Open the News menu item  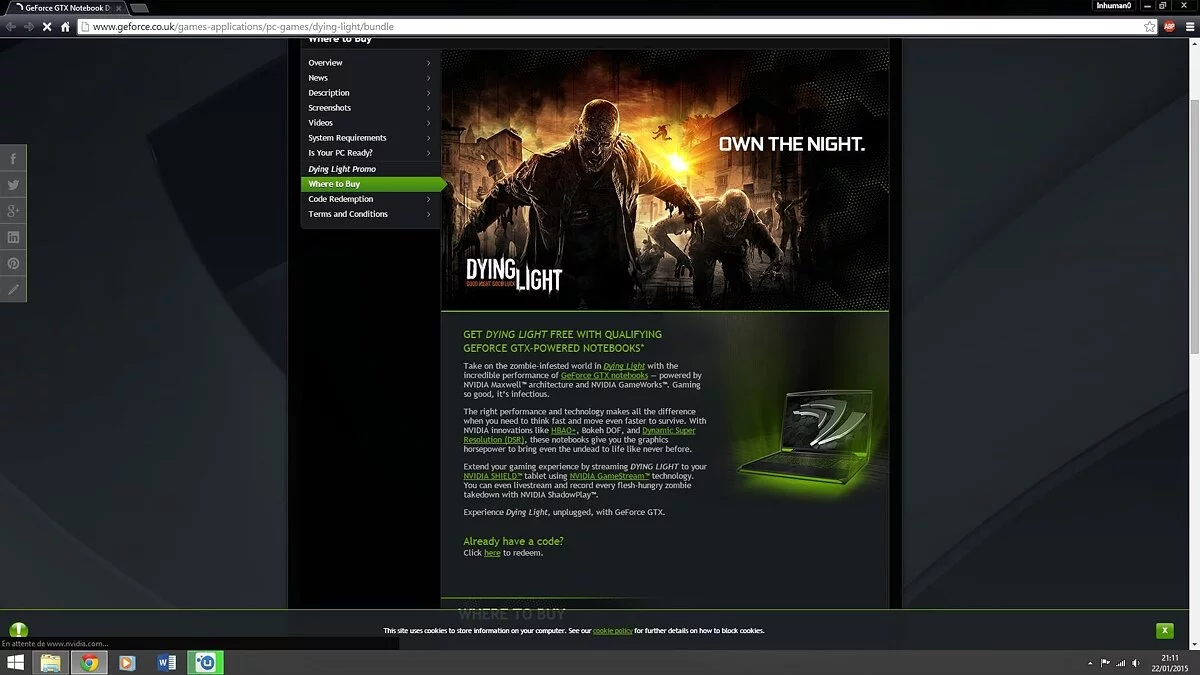pos(370,78)
